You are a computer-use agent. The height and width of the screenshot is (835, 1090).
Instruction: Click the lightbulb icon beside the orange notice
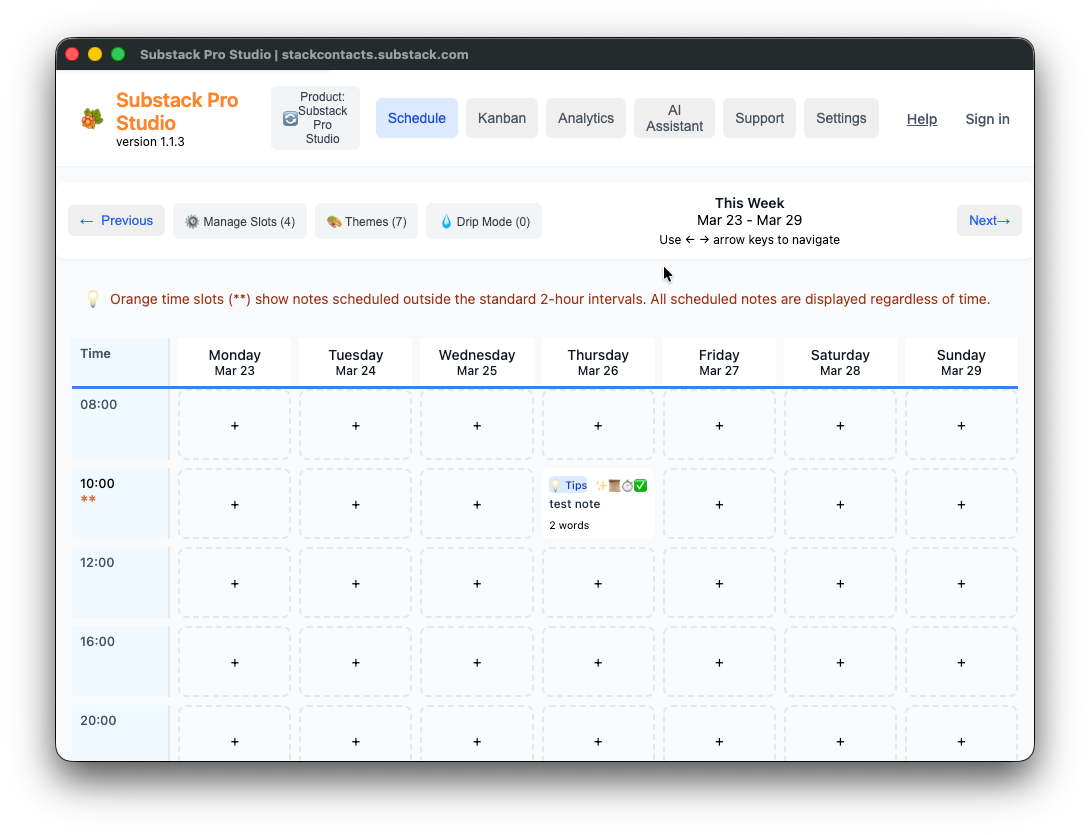[92, 299]
